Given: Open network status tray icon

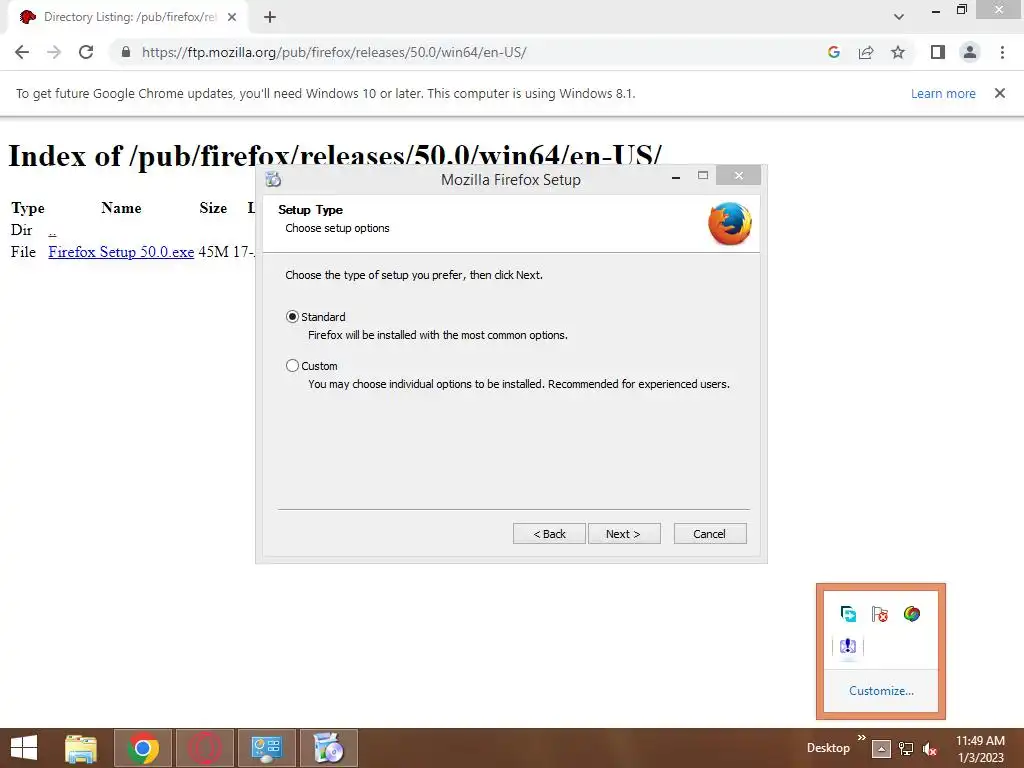Looking at the screenshot, I should click(906, 749).
